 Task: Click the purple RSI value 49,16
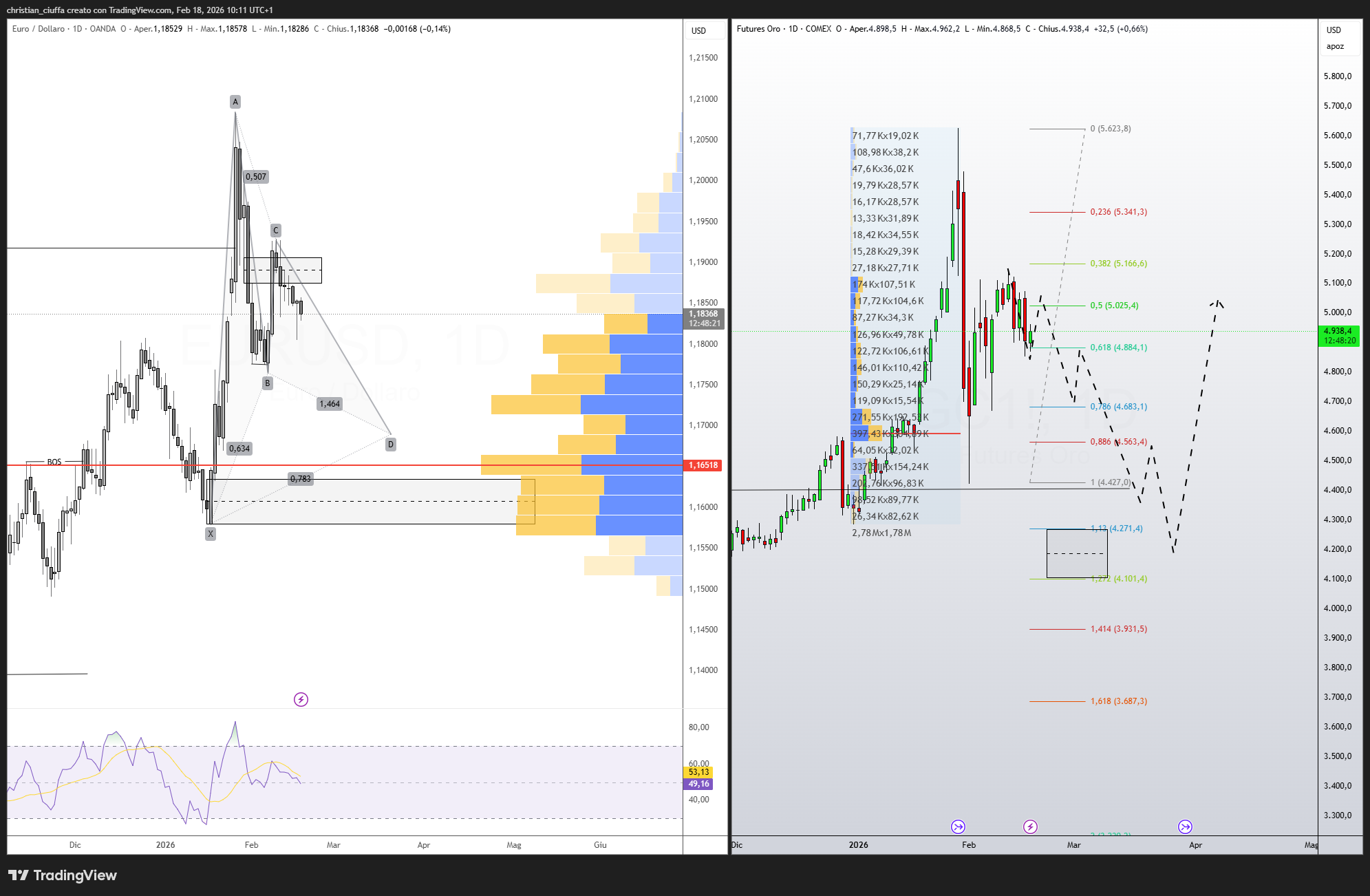(x=699, y=784)
